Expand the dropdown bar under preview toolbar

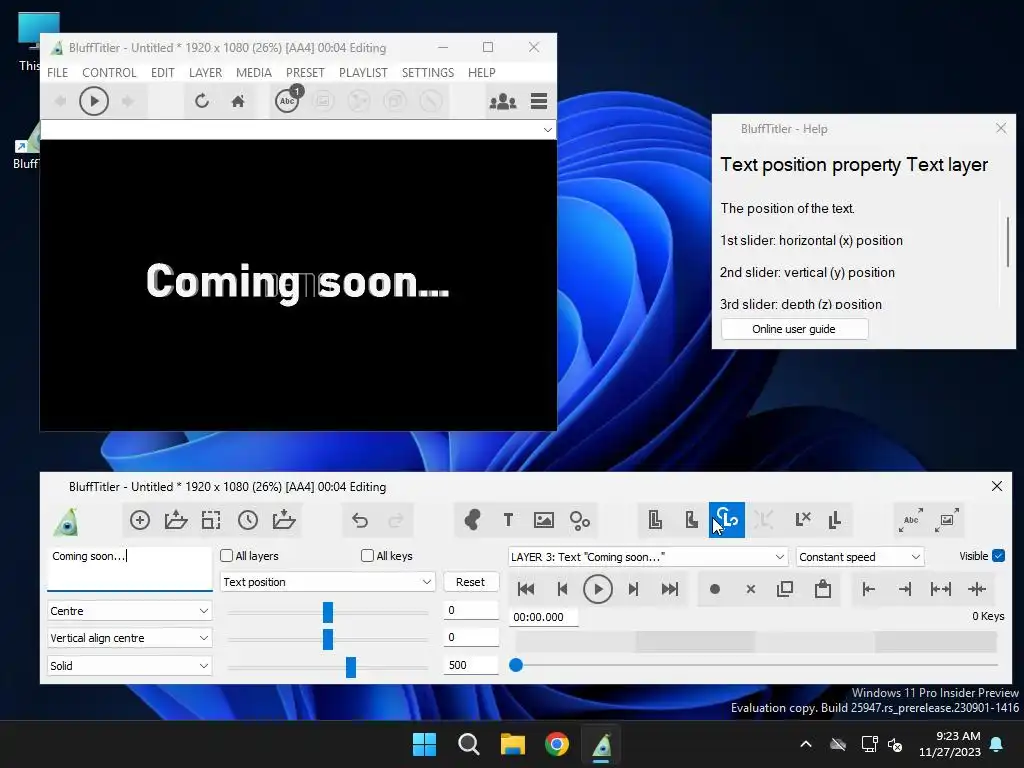click(x=547, y=130)
